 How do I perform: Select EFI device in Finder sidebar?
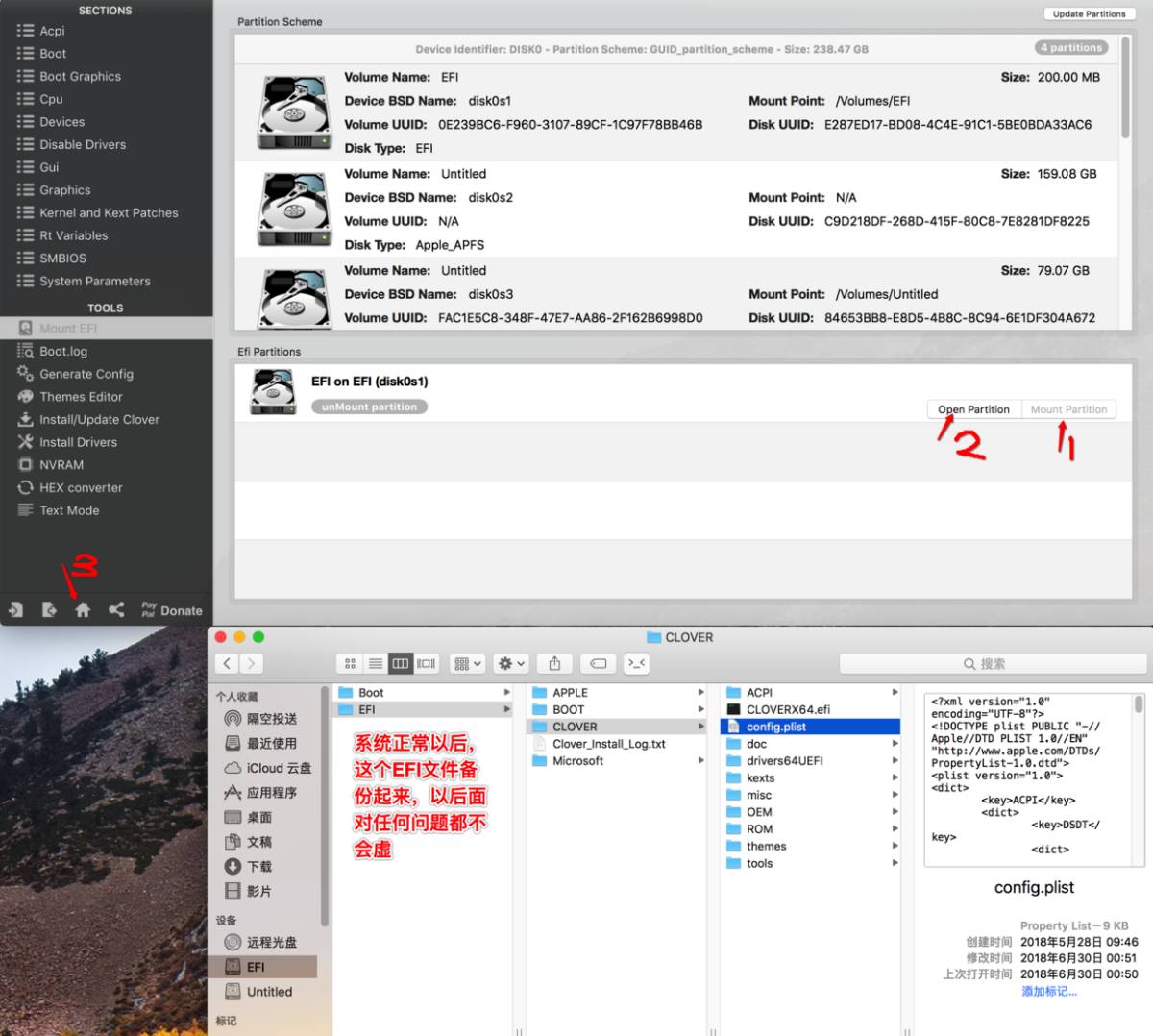tap(264, 967)
